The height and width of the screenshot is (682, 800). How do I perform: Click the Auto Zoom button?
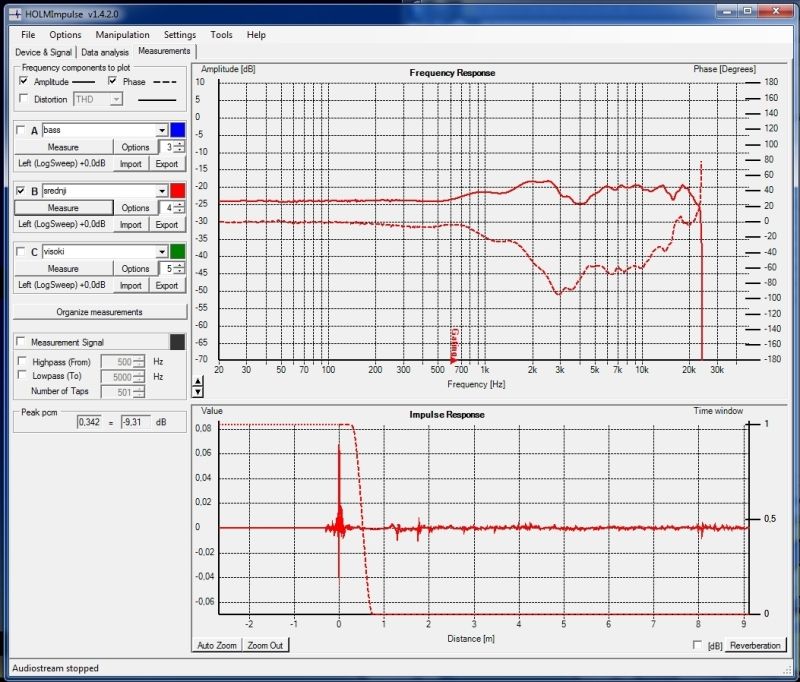pyautogui.click(x=217, y=645)
